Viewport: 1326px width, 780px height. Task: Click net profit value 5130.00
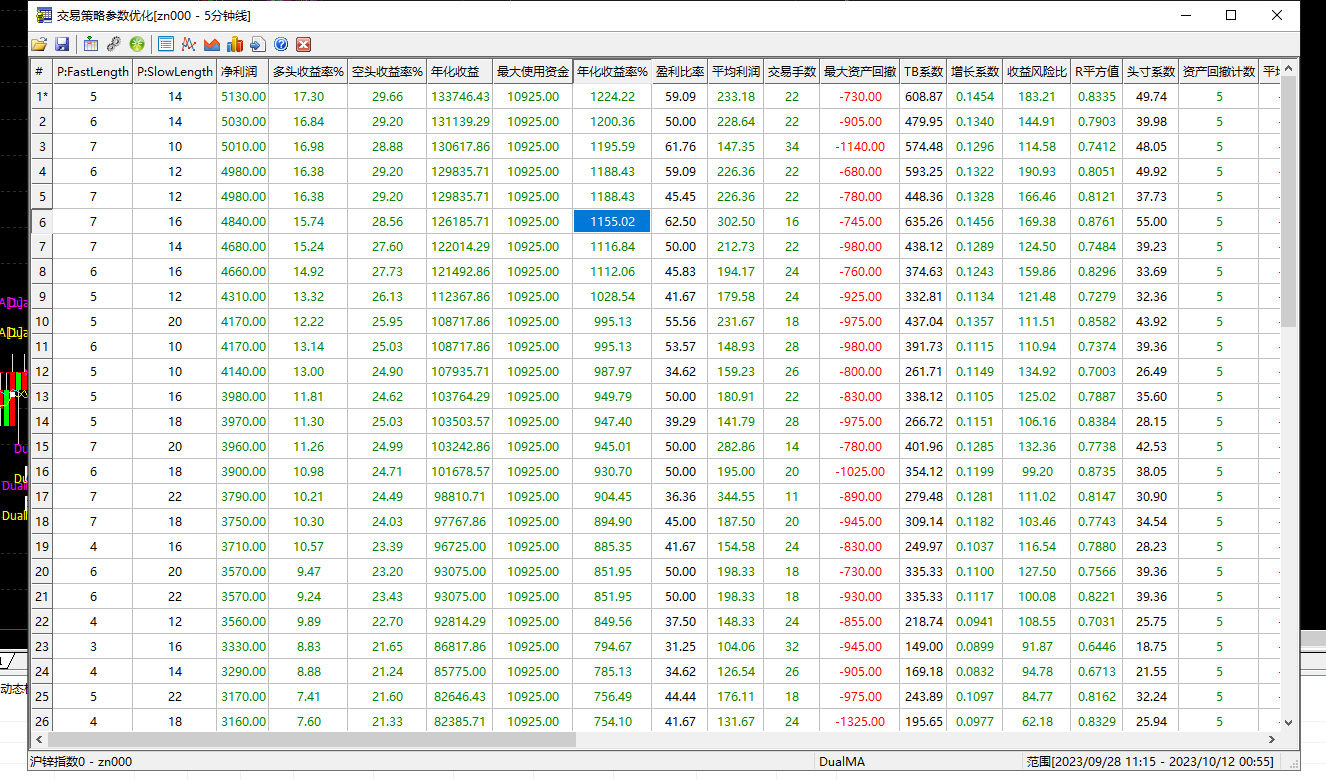pos(243,96)
